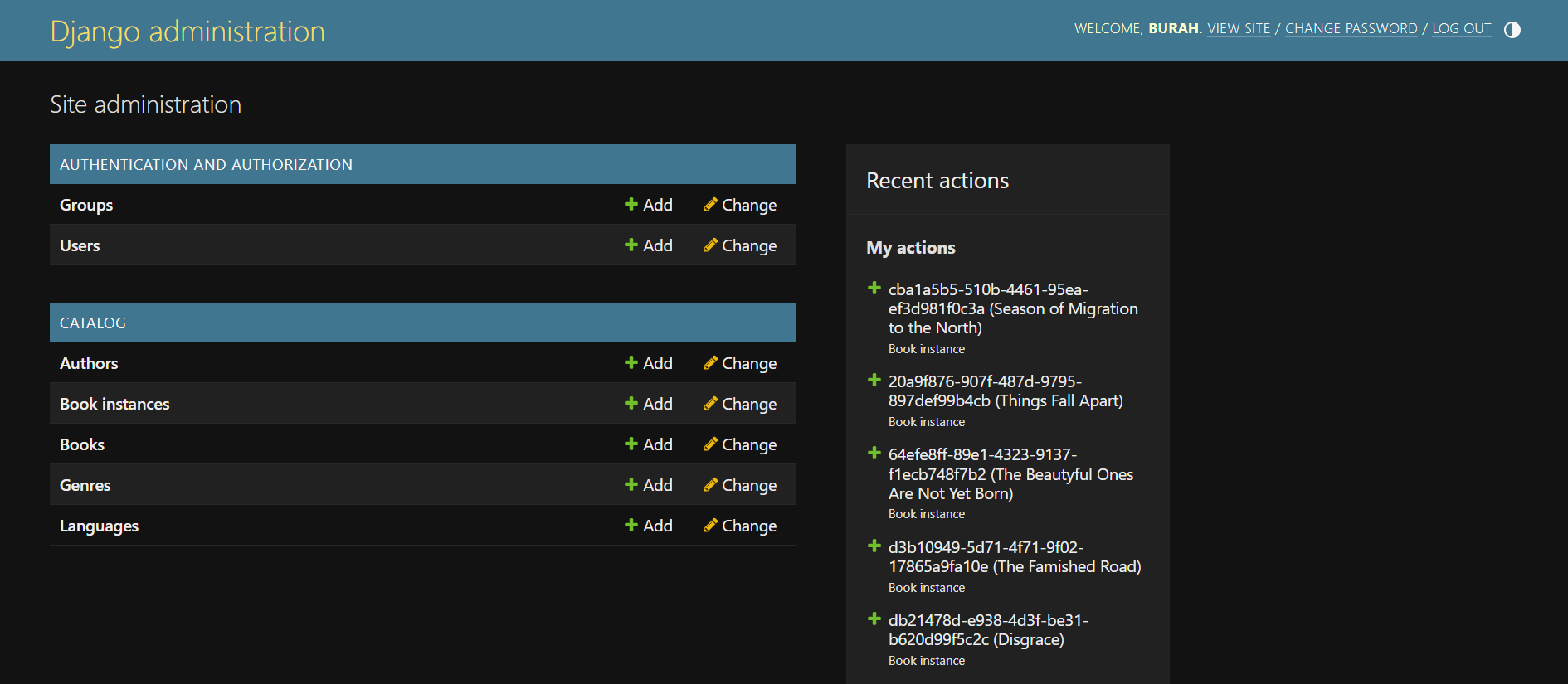1568x684 pixels.
Task: Click the plus icon in Languages row
Action: (631, 525)
